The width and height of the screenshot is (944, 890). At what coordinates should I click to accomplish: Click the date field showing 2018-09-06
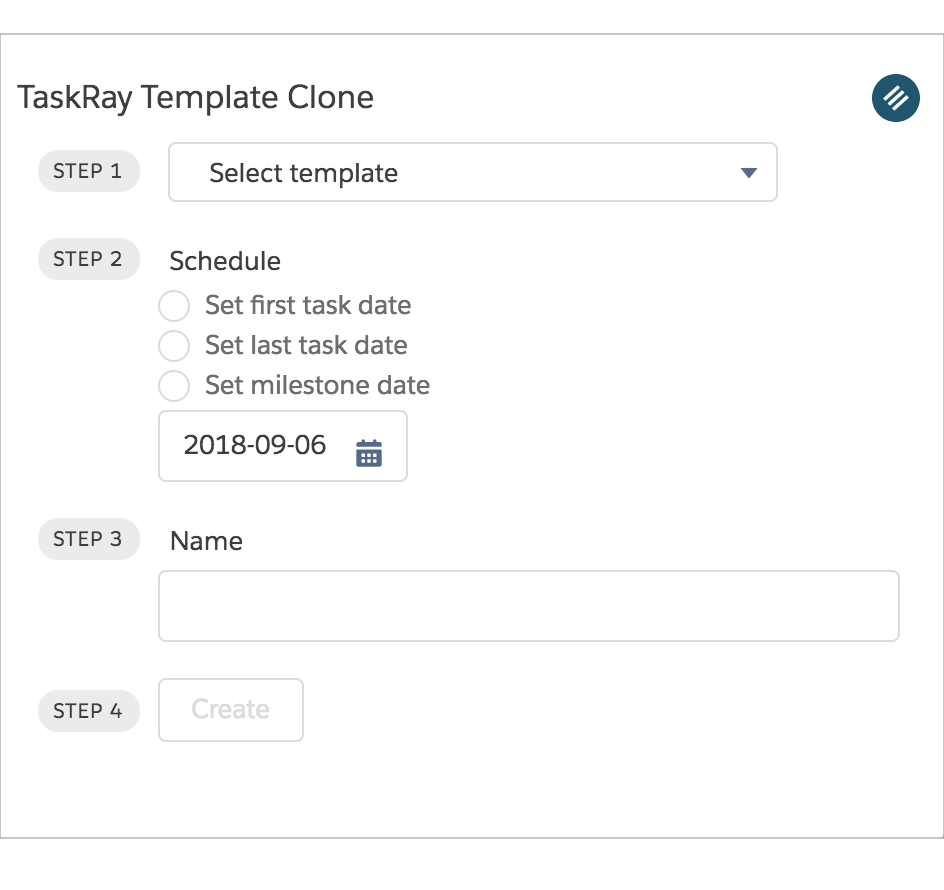(253, 445)
